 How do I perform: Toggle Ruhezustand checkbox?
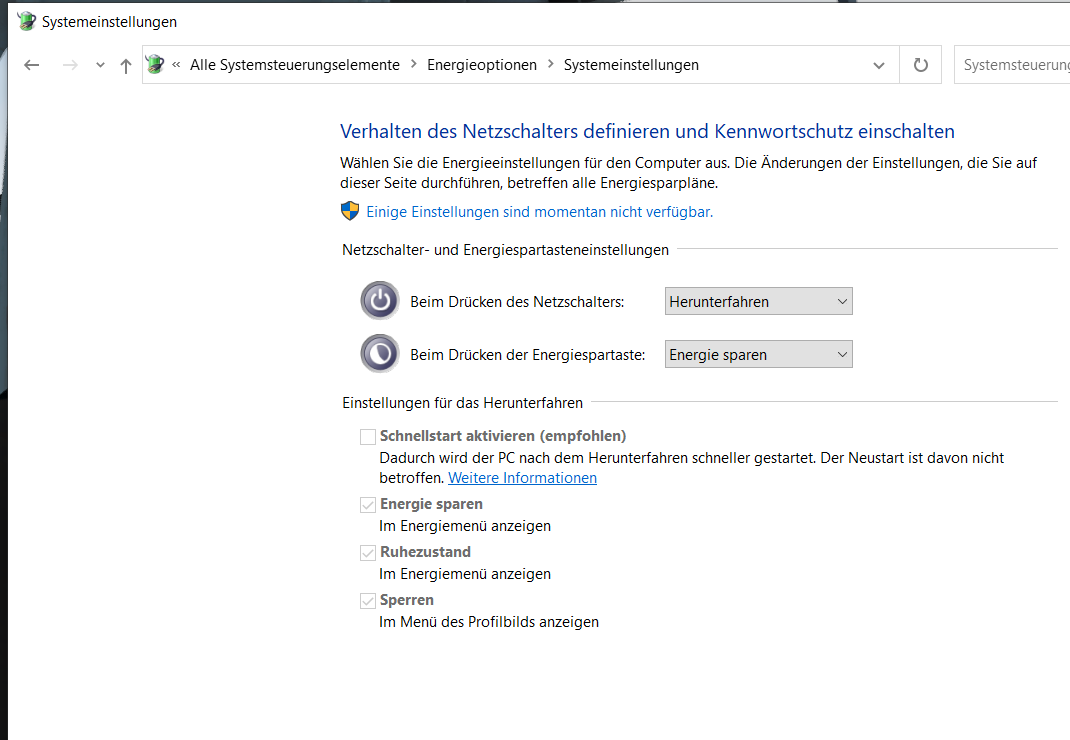point(368,553)
